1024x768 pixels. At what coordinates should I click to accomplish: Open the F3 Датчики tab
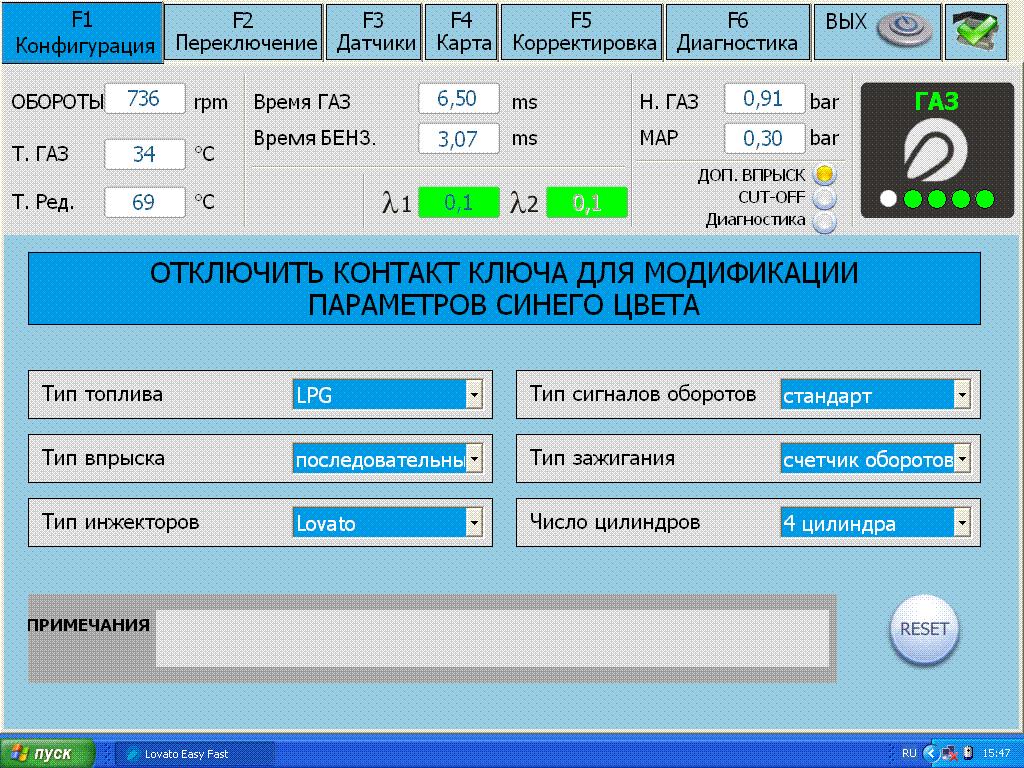click(374, 32)
